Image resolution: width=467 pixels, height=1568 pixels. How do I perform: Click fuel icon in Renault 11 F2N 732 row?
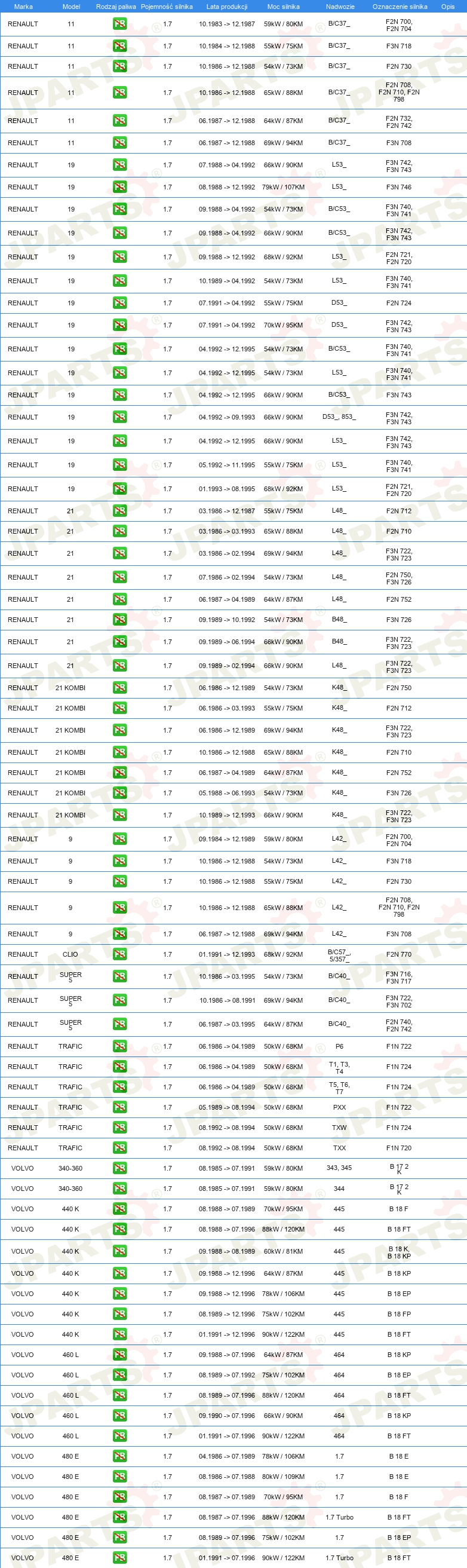pyautogui.click(x=120, y=121)
